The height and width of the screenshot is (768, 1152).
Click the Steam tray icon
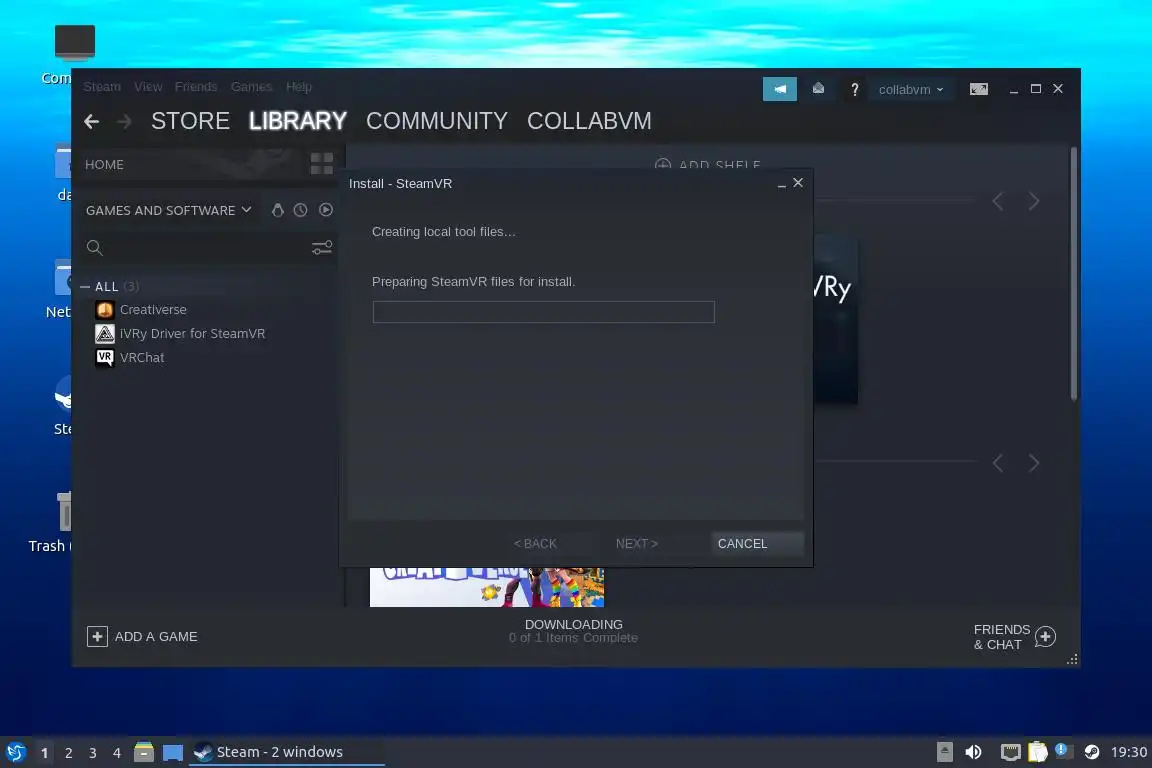[x=1092, y=752]
